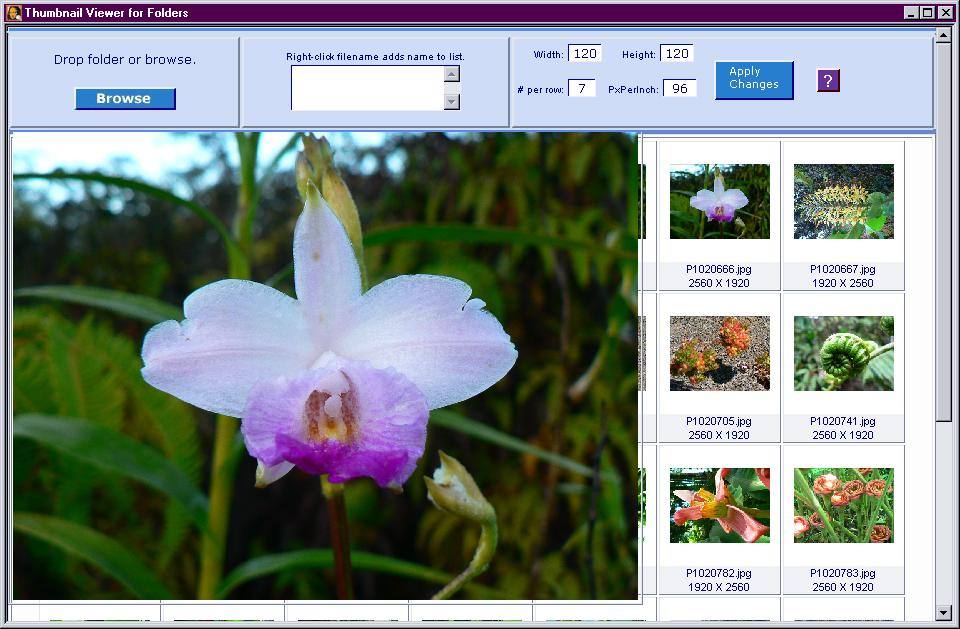Screen dimensions: 960x629
Task: Click the 'Height:' label
Action: pyautogui.click(x=639, y=55)
